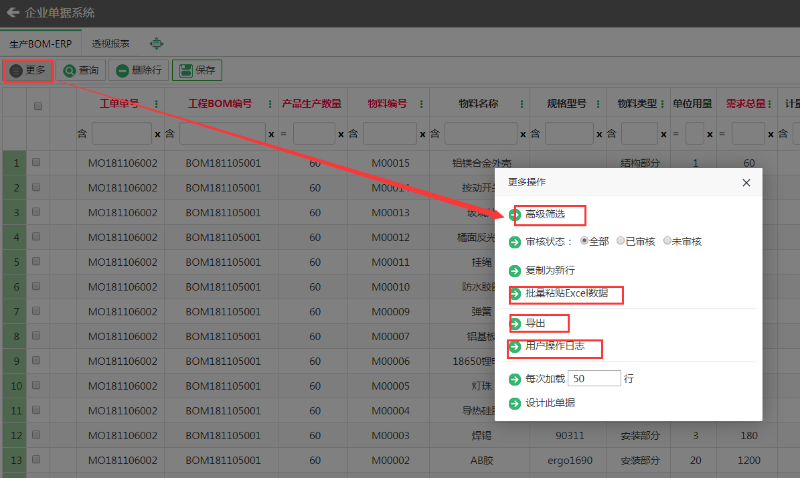The image size is (800, 478).
Task: Click green arrow icon beside 高级筛选
Action: [515, 215]
